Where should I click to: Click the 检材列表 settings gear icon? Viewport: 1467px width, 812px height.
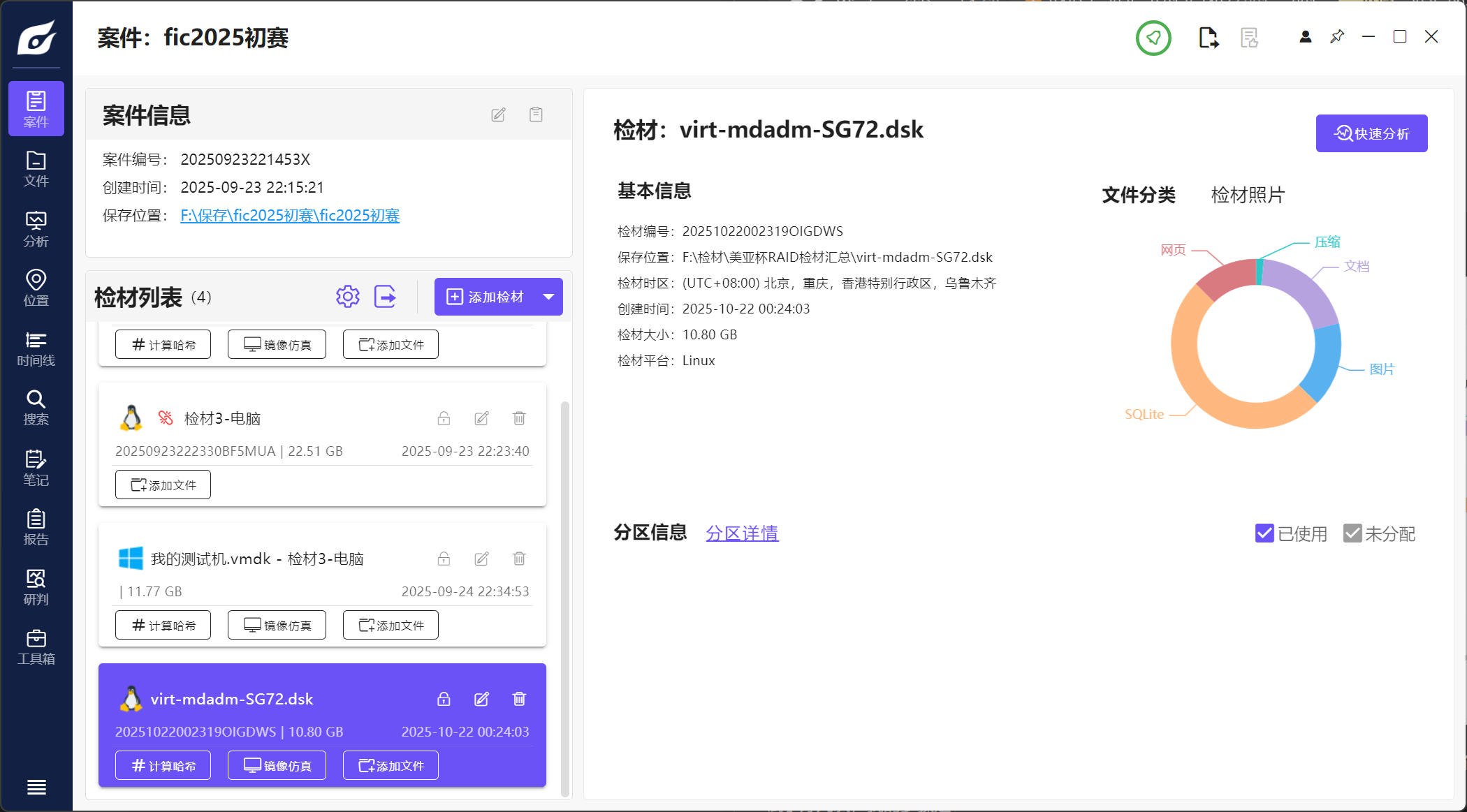tap(347, 297)
